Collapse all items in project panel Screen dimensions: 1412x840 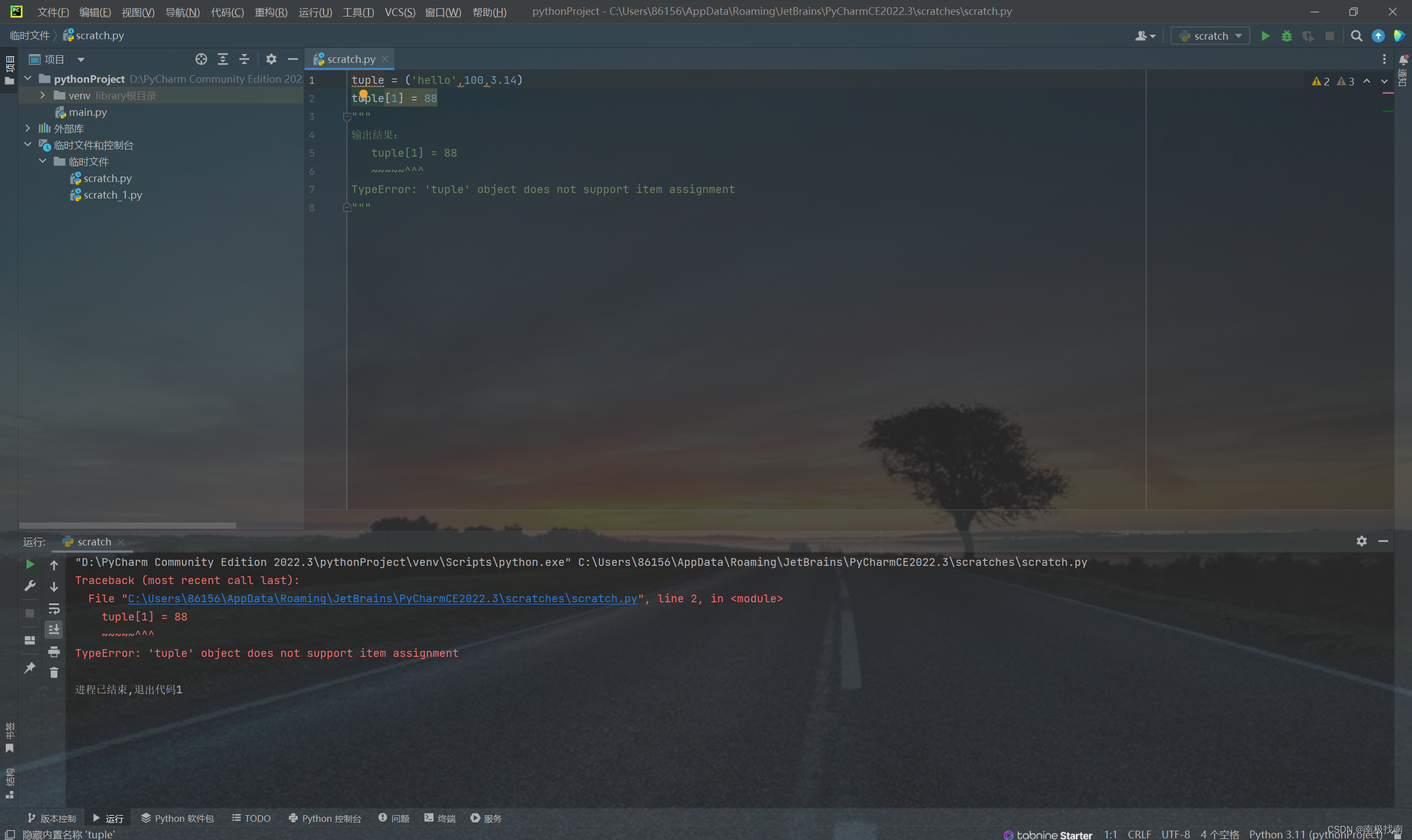244,59
